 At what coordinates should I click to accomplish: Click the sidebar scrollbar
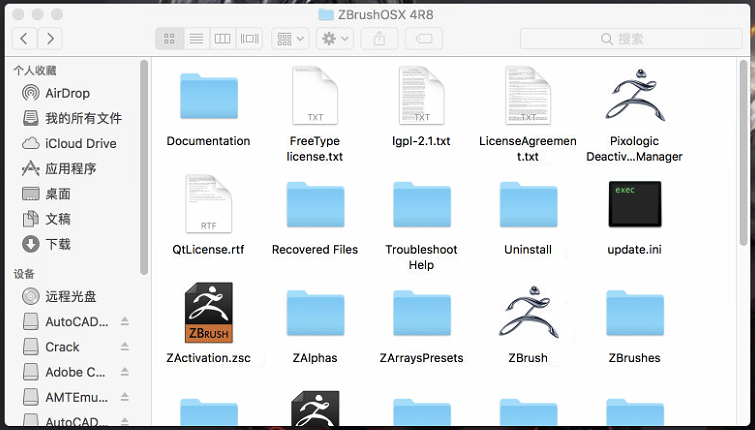[x=143, y=167]
